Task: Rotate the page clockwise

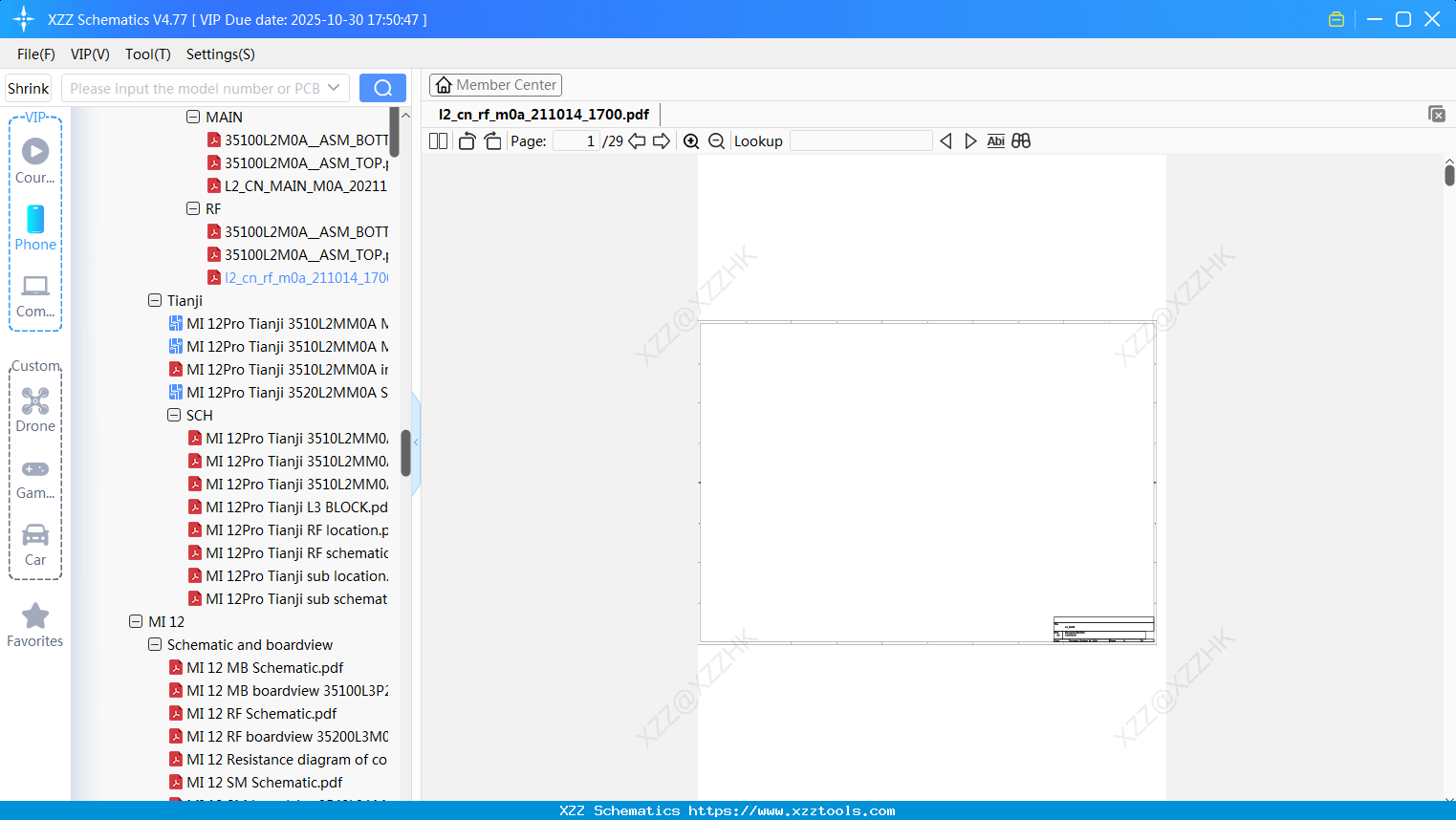Action: tap(493, 141)
